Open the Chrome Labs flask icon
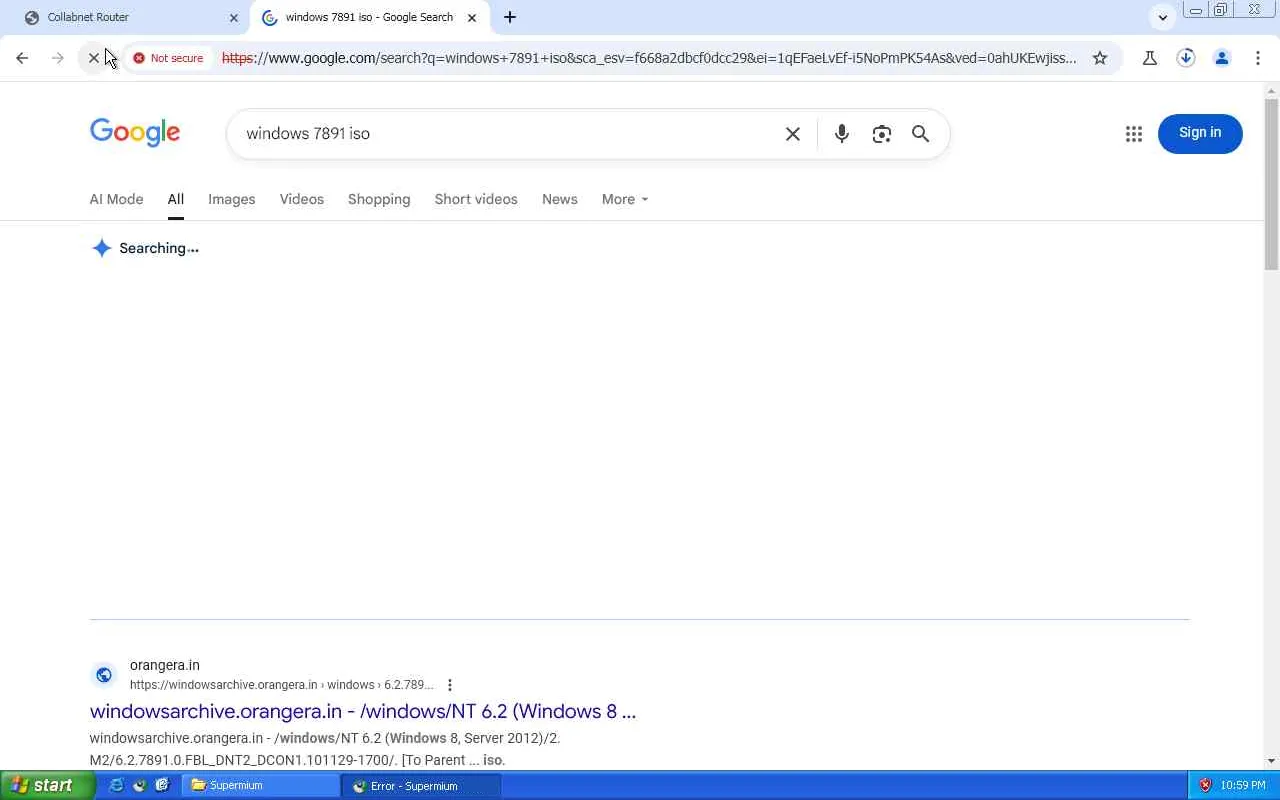 (x=1150, y=58)
